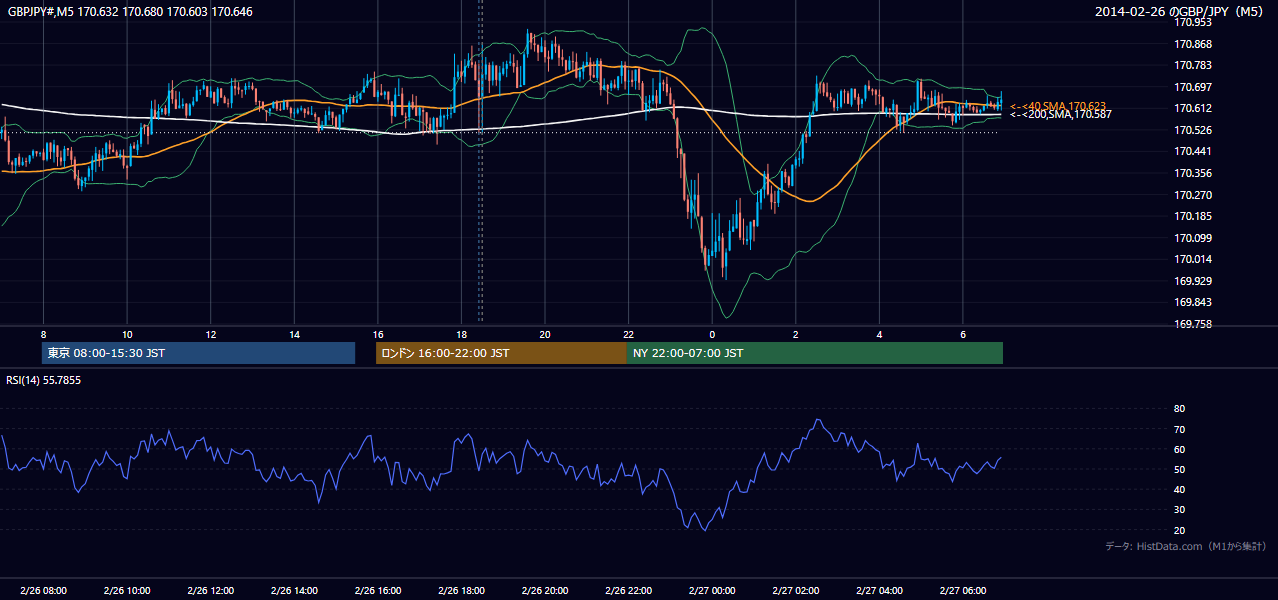Click RSI scale level 80

point(1179,409)
